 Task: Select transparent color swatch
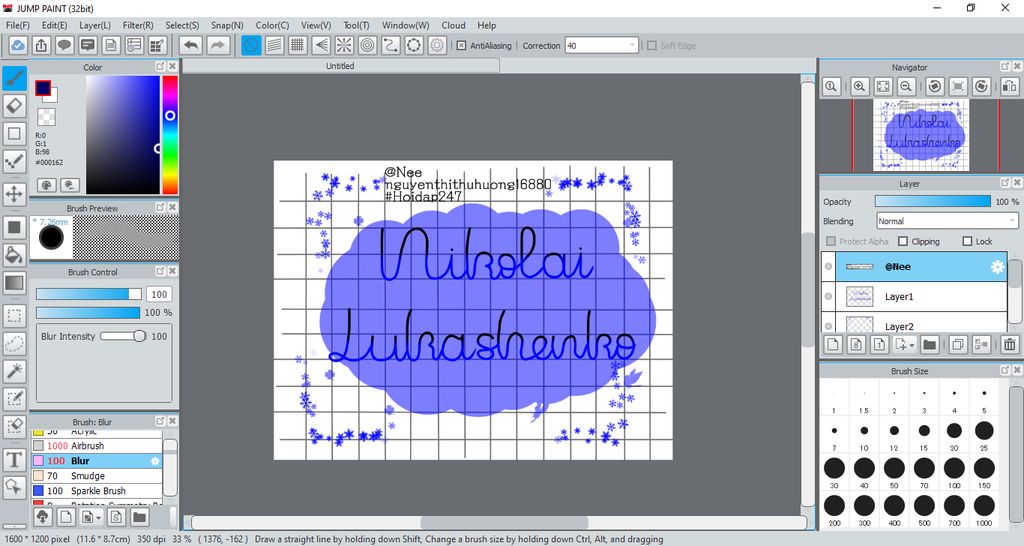(x=46, y=117)
